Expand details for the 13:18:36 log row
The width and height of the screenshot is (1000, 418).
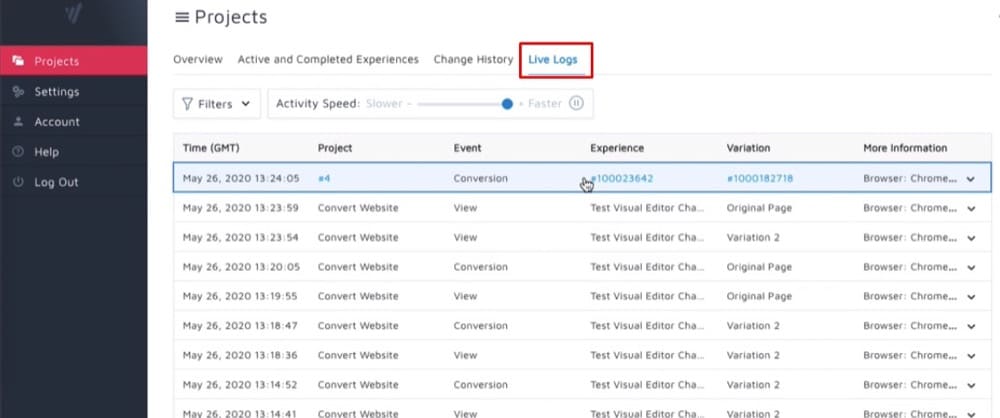pyautogui.click(x=971, y=355)
